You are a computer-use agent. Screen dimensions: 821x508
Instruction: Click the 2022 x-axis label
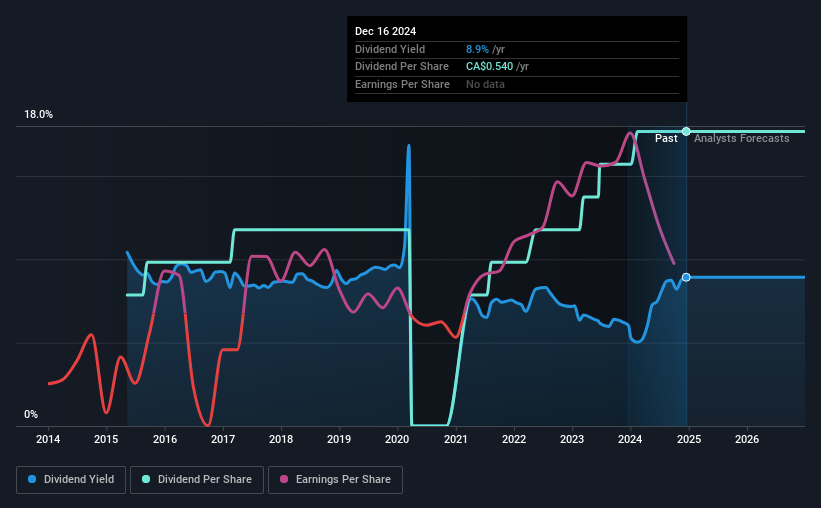[514, 439]
